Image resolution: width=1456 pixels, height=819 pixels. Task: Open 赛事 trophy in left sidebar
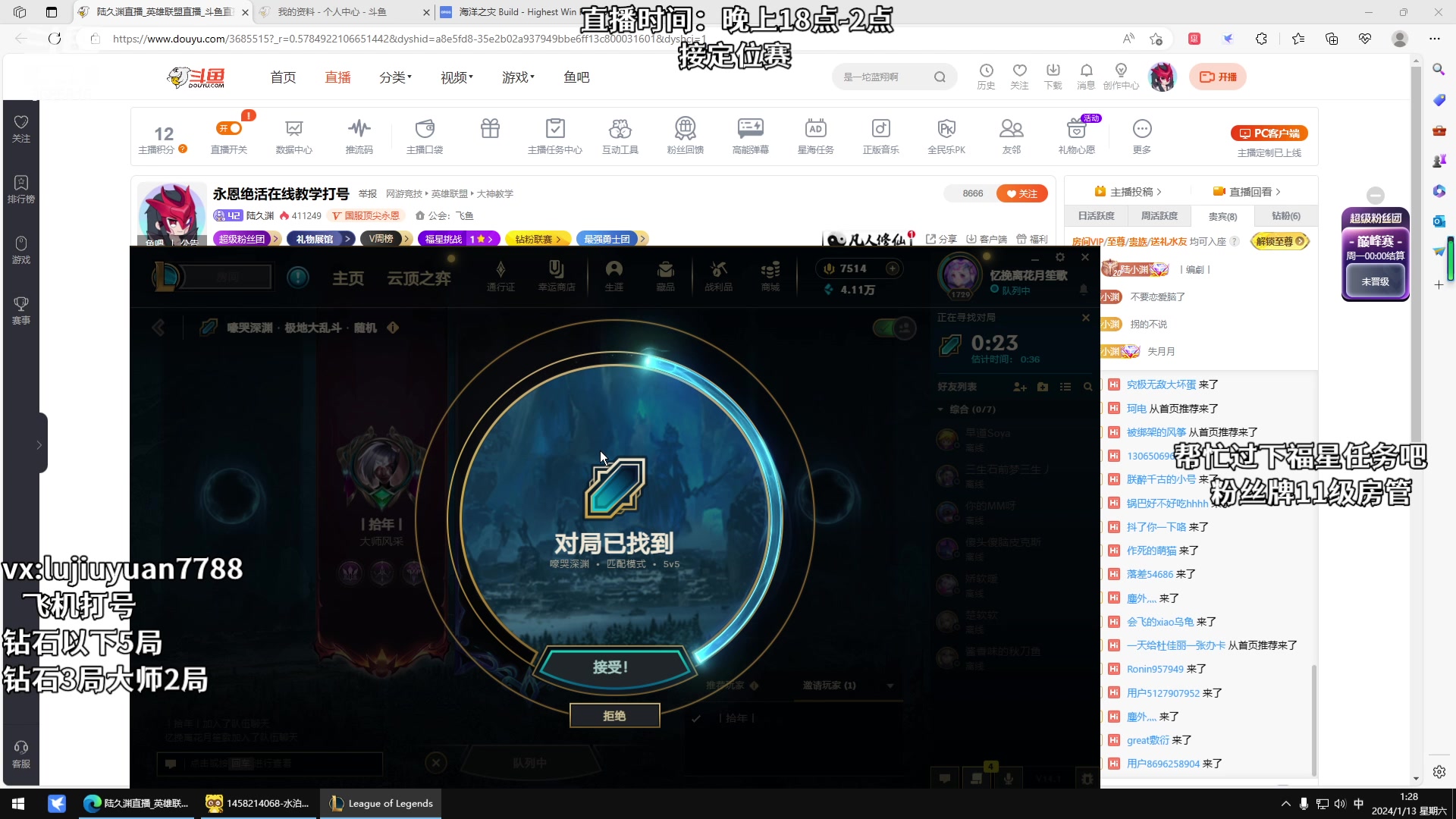[x=21, y=311]
